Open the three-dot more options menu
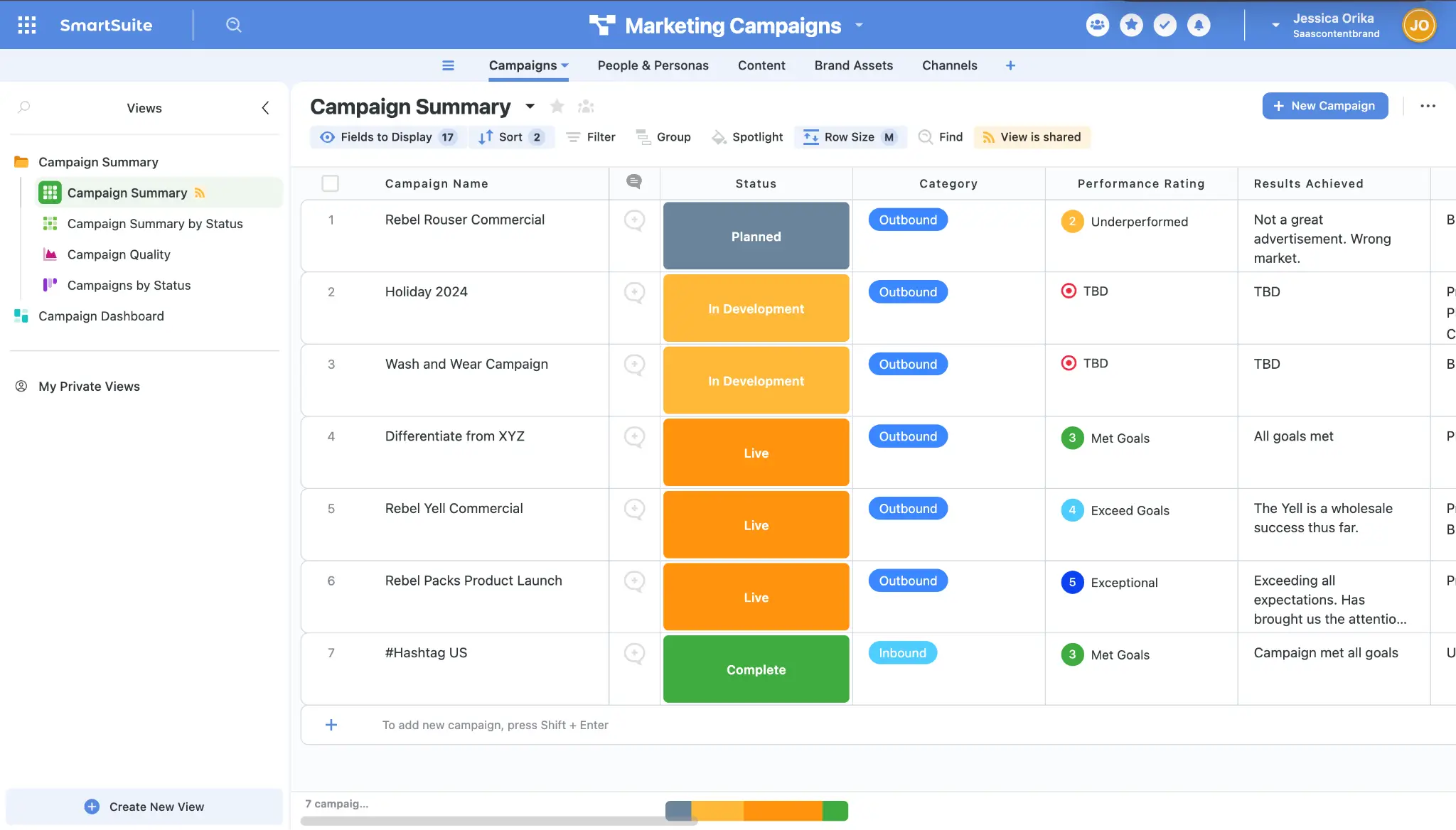 coord(1428,106)
